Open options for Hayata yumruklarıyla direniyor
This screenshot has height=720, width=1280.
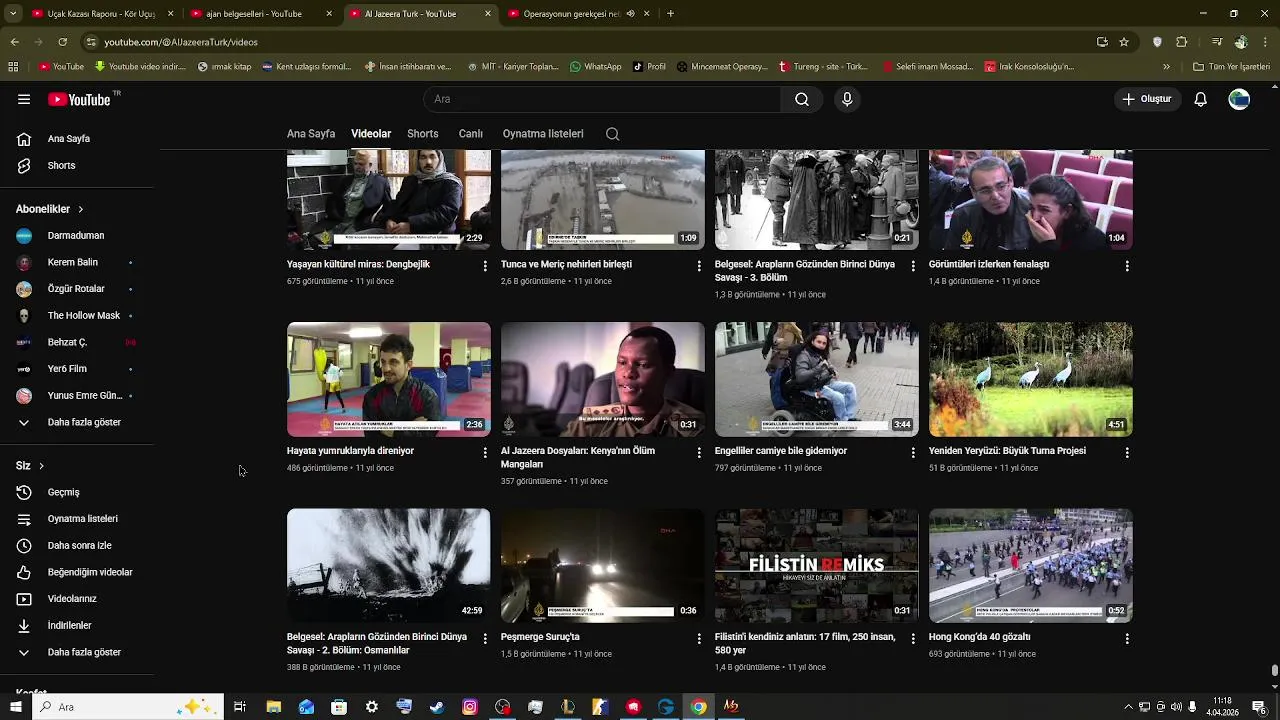[x=485, y=452]
